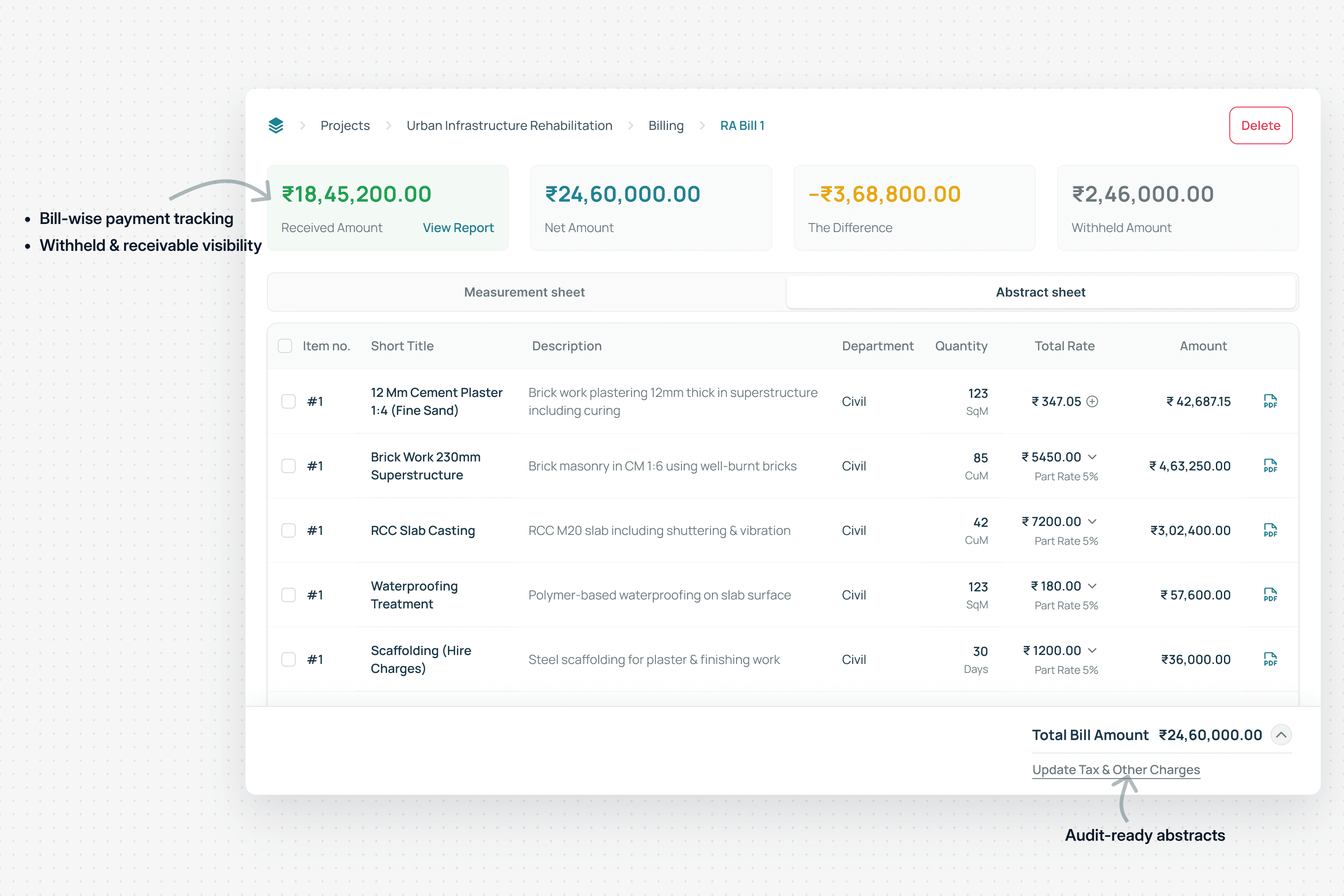Open Update Tax & Other Charges link
Viewport: 1344px width, 896px height.
click(1116, 770)
